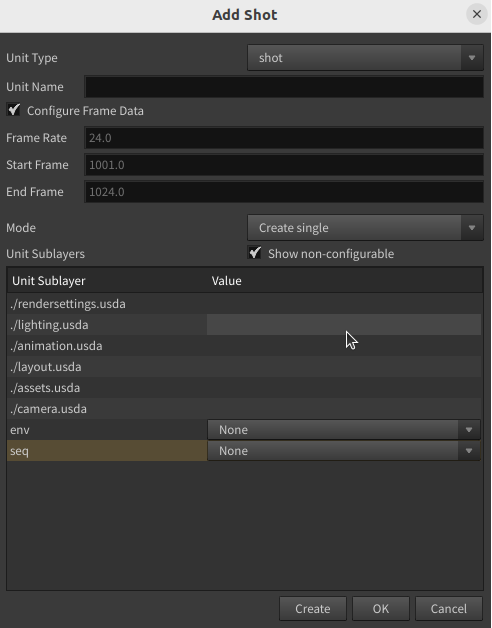492x628 pixels.
Task: Click the Frame Rate field
Action: (284, 138)
